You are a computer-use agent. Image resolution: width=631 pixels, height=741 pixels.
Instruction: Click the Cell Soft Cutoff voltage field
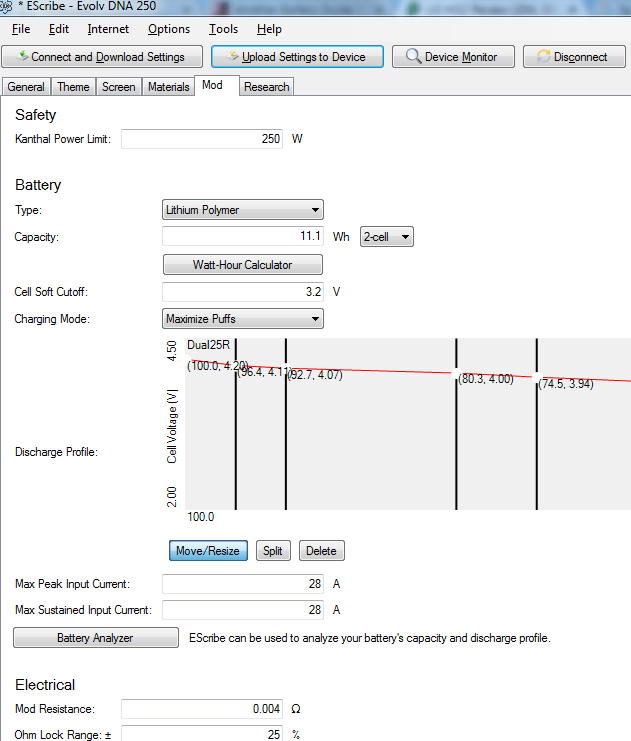[x=243, y=292]
